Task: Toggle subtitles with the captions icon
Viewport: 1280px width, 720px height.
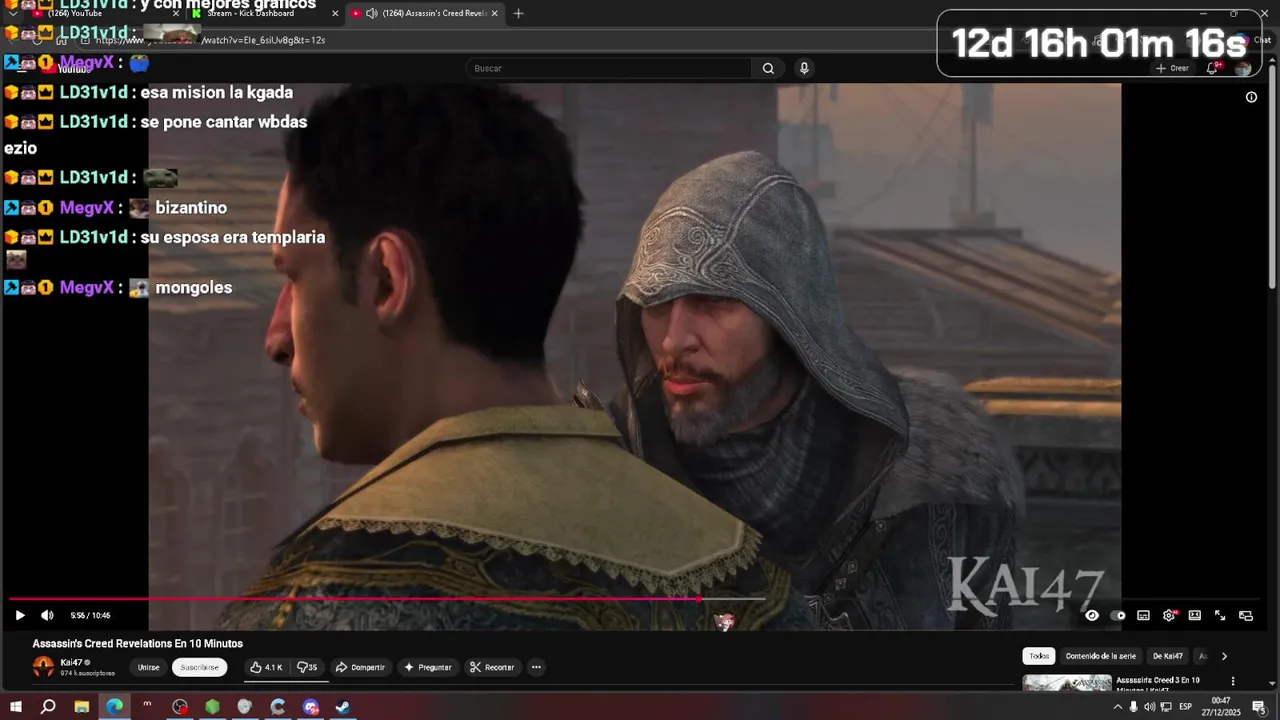Action: coord(1143,615)
